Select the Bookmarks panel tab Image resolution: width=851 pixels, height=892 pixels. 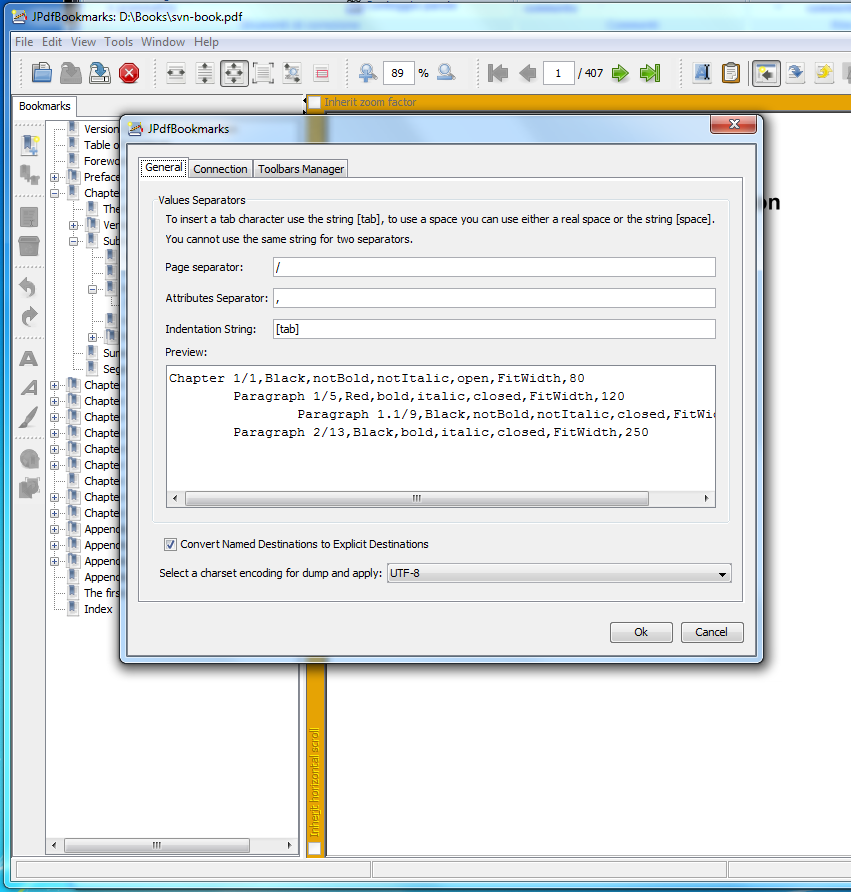point(44,106)
